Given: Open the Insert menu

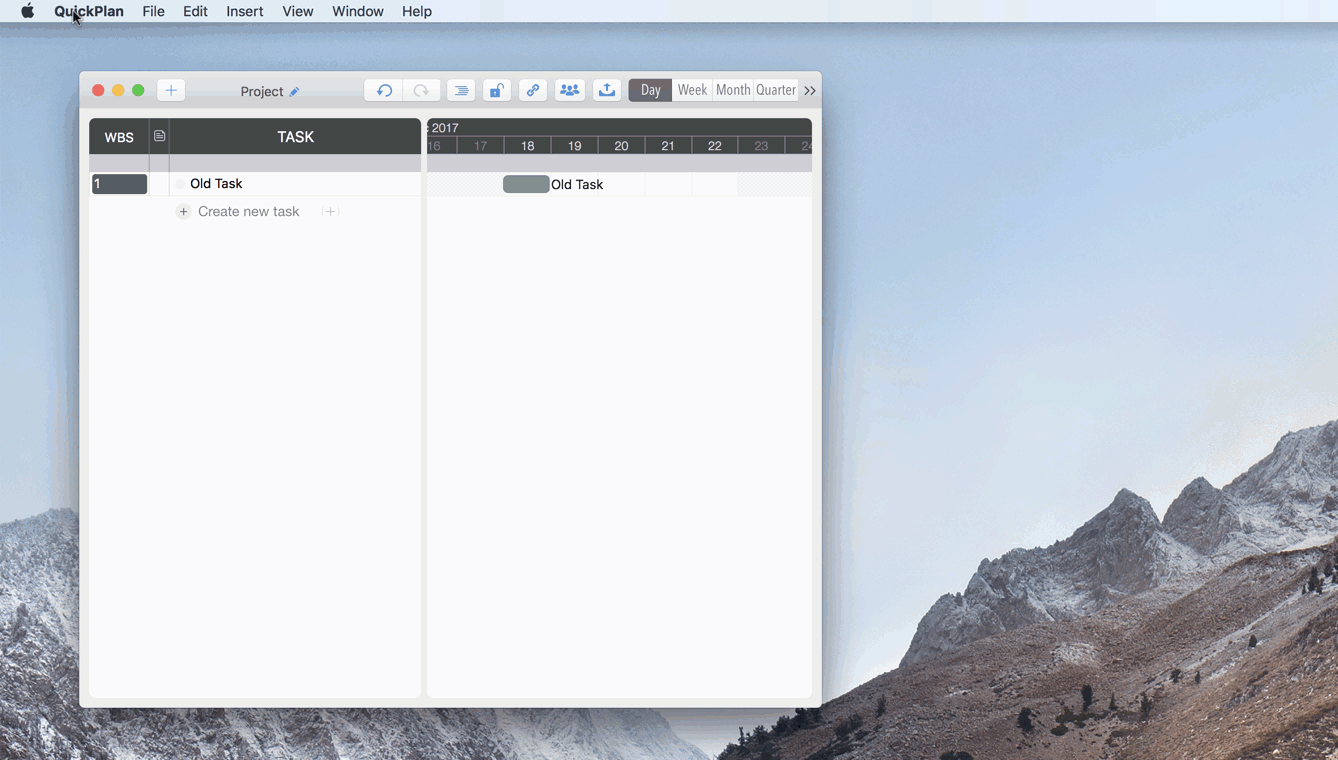Looking at the screenshot, I should (x=245, y=11).
